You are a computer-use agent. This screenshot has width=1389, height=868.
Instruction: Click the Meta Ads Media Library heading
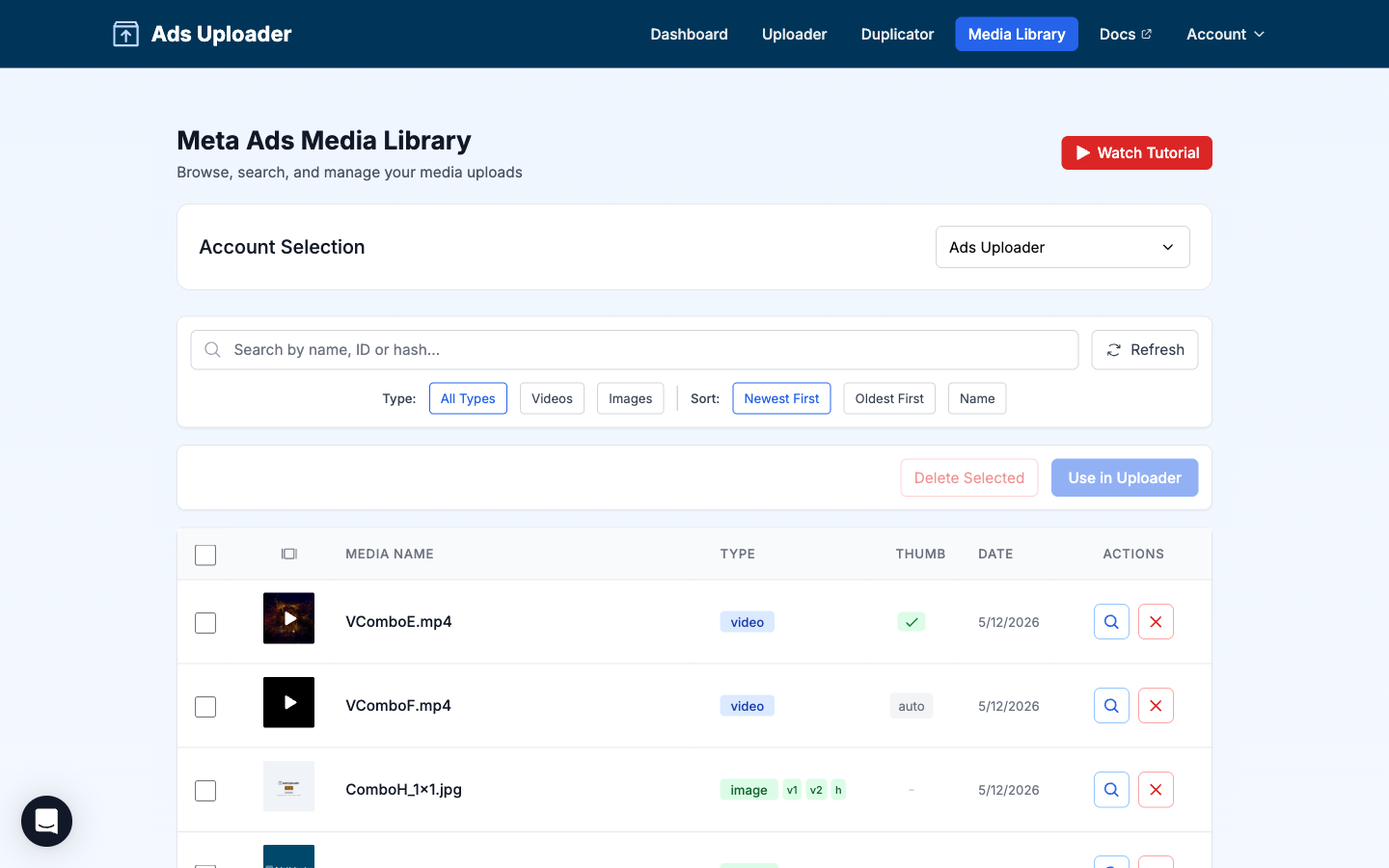point(324,141)
